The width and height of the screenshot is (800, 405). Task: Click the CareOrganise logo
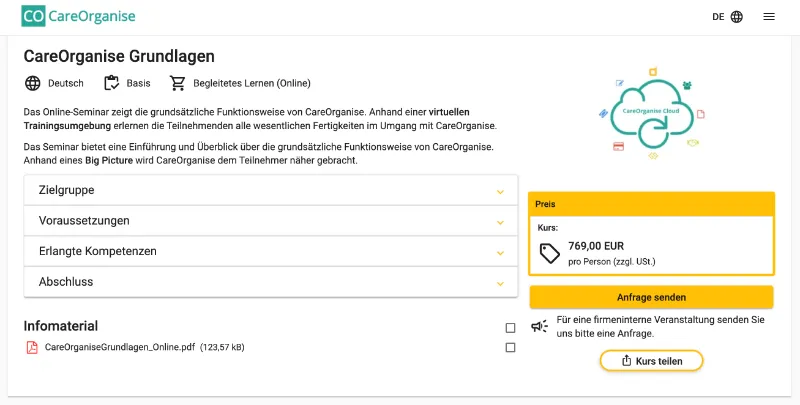click(79, 16)
